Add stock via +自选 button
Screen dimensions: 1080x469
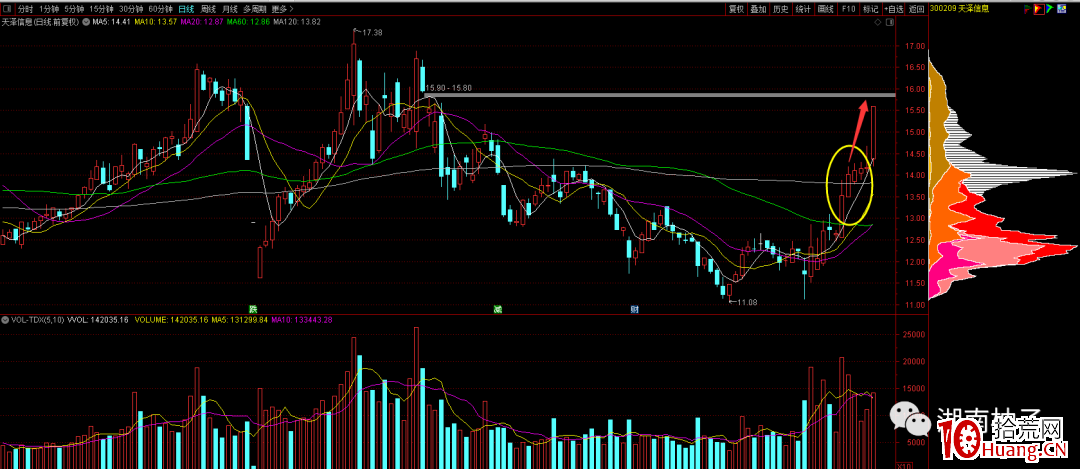893,8
